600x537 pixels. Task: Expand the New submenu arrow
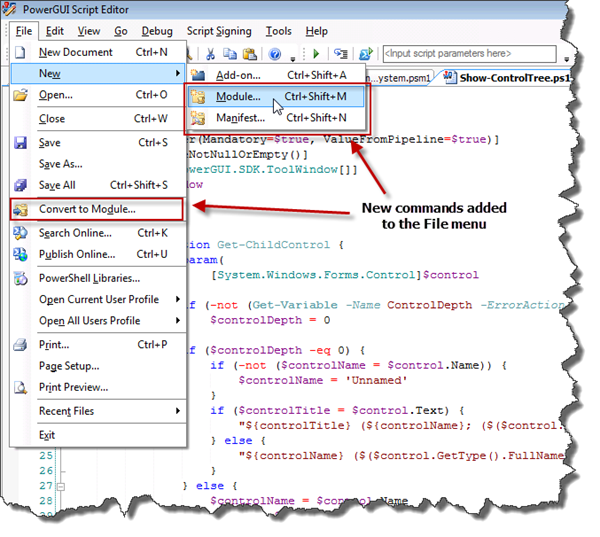coord(178,73)
